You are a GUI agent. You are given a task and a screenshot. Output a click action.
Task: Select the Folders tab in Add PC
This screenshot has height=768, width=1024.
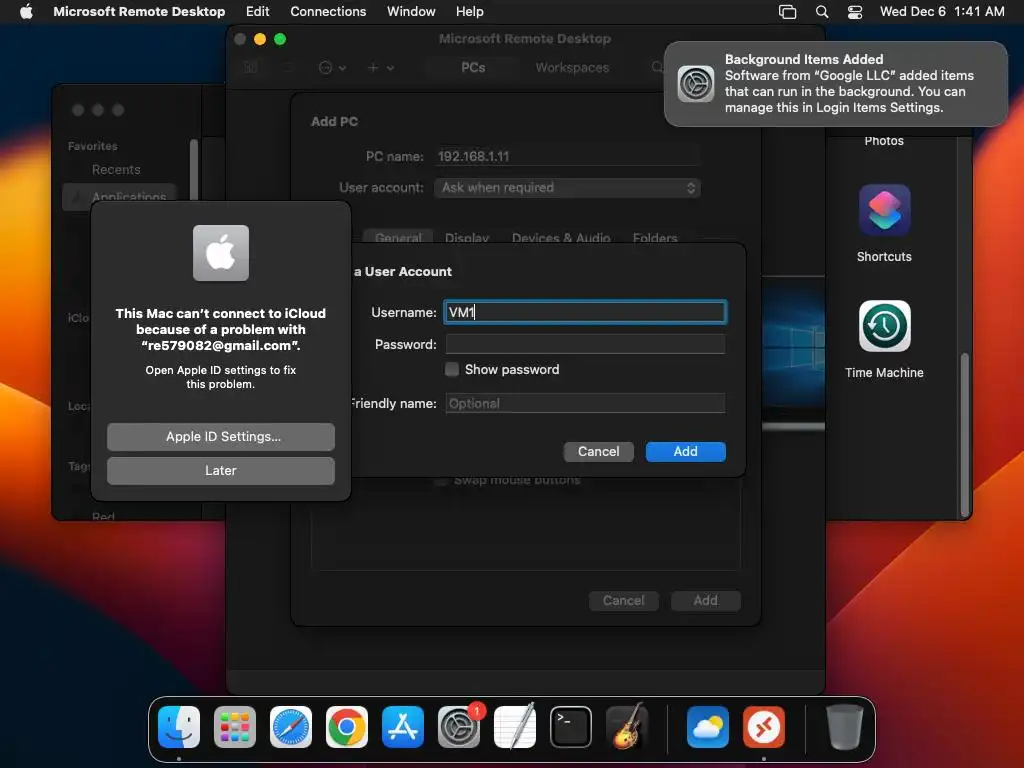click(x=655, y=238)
